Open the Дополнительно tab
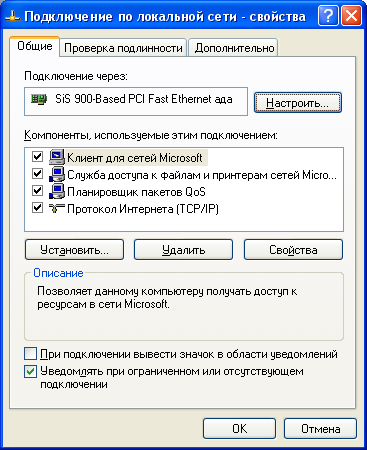 tap(234, 48)
